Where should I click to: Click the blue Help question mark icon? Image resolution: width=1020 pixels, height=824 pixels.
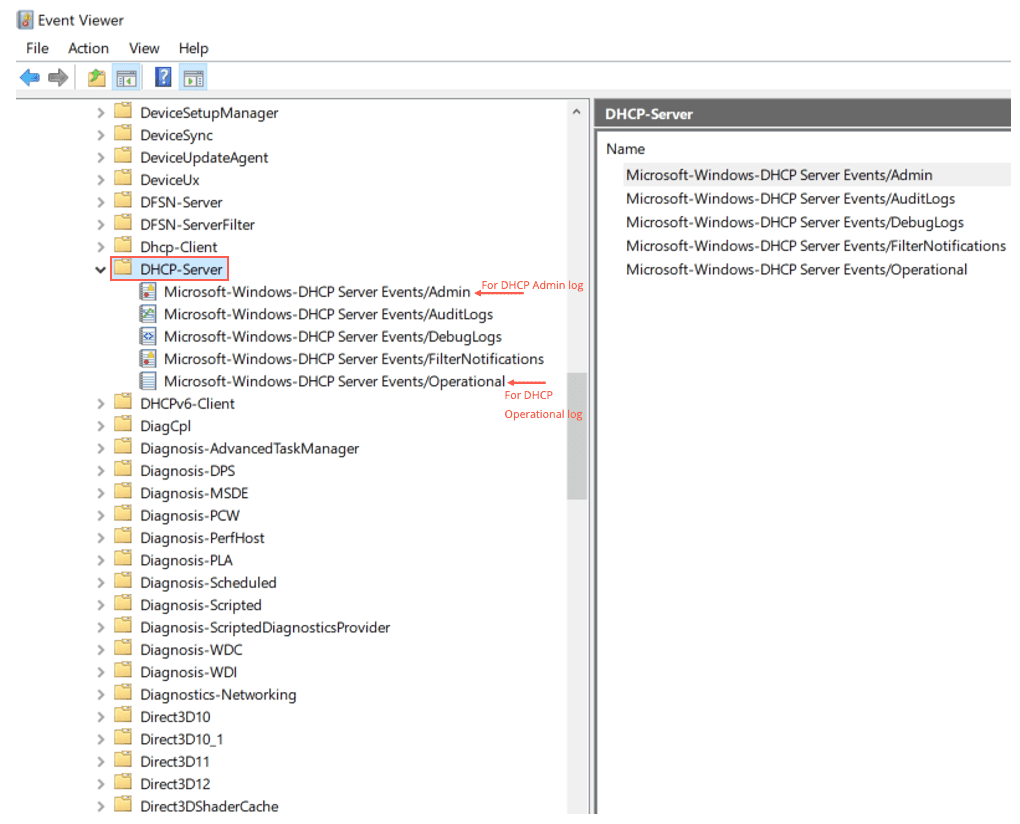click(x=163, y=78)
